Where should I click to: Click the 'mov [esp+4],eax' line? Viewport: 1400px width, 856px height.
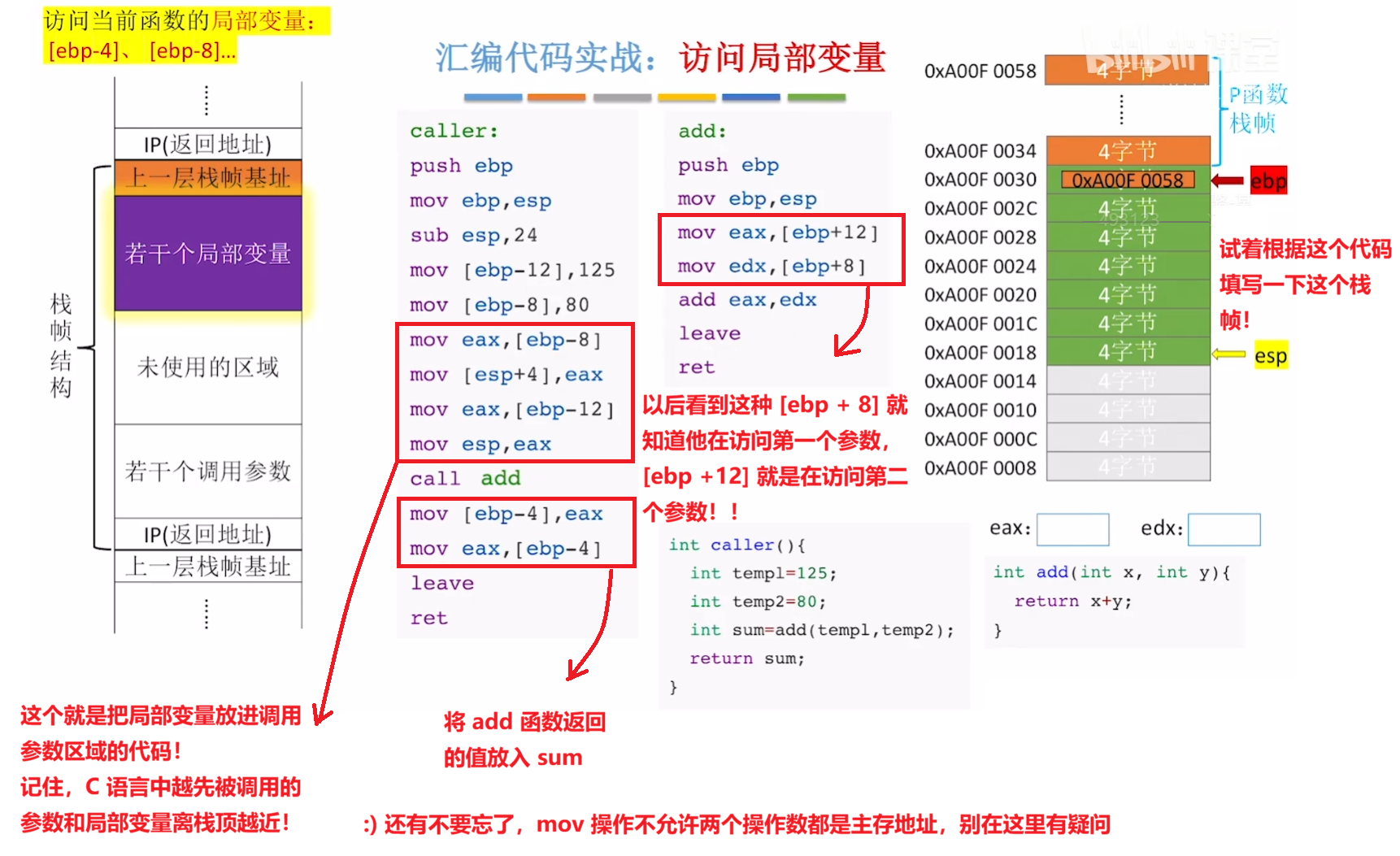pyautogui.click(x=506, y=375)
